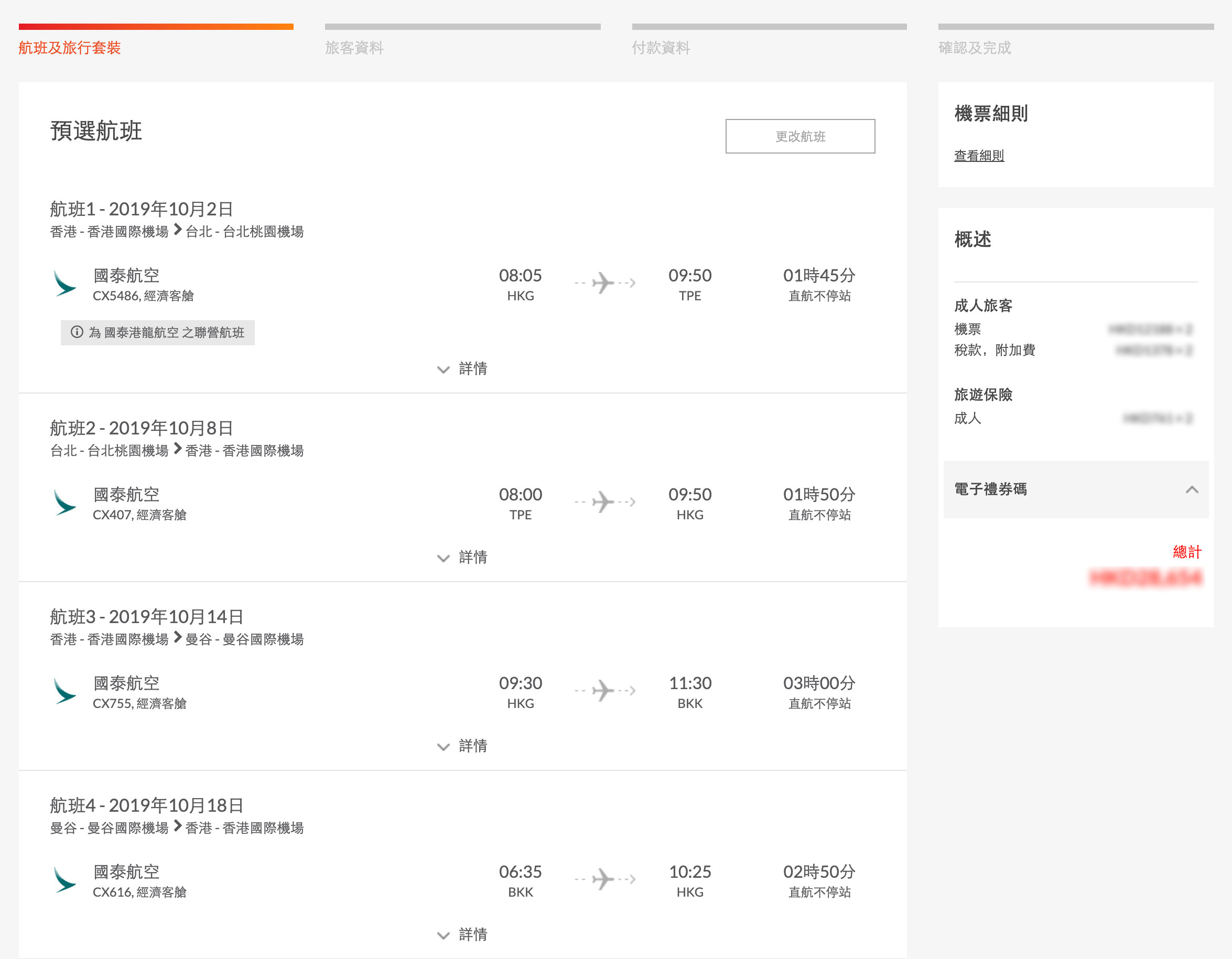Click the plane icon for the 09:30 HKG-BKK flight
The image size is (1232, 959).
pos(604,691)
